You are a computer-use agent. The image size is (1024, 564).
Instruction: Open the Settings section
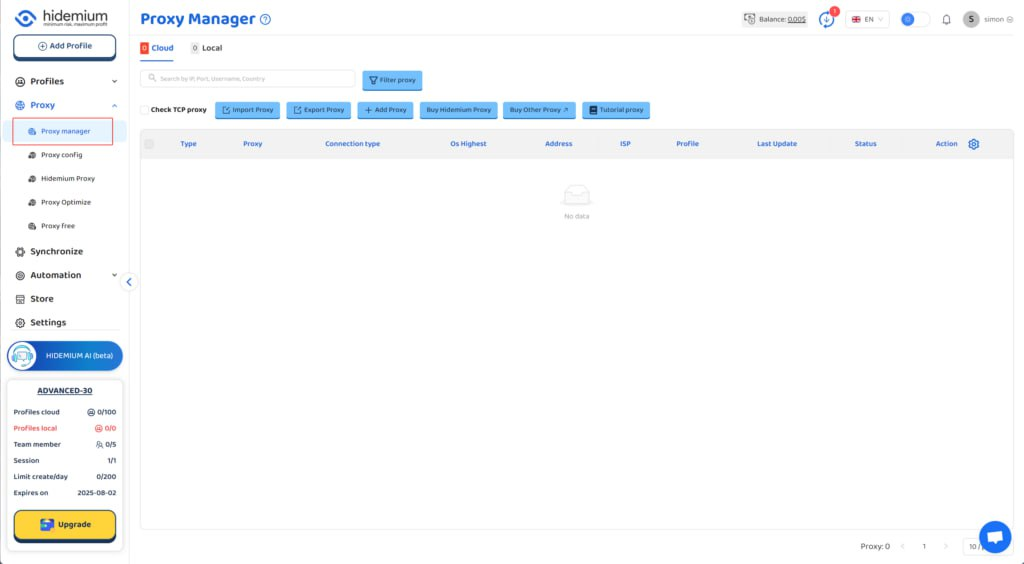pyautogui.click(x=48, y=322)
